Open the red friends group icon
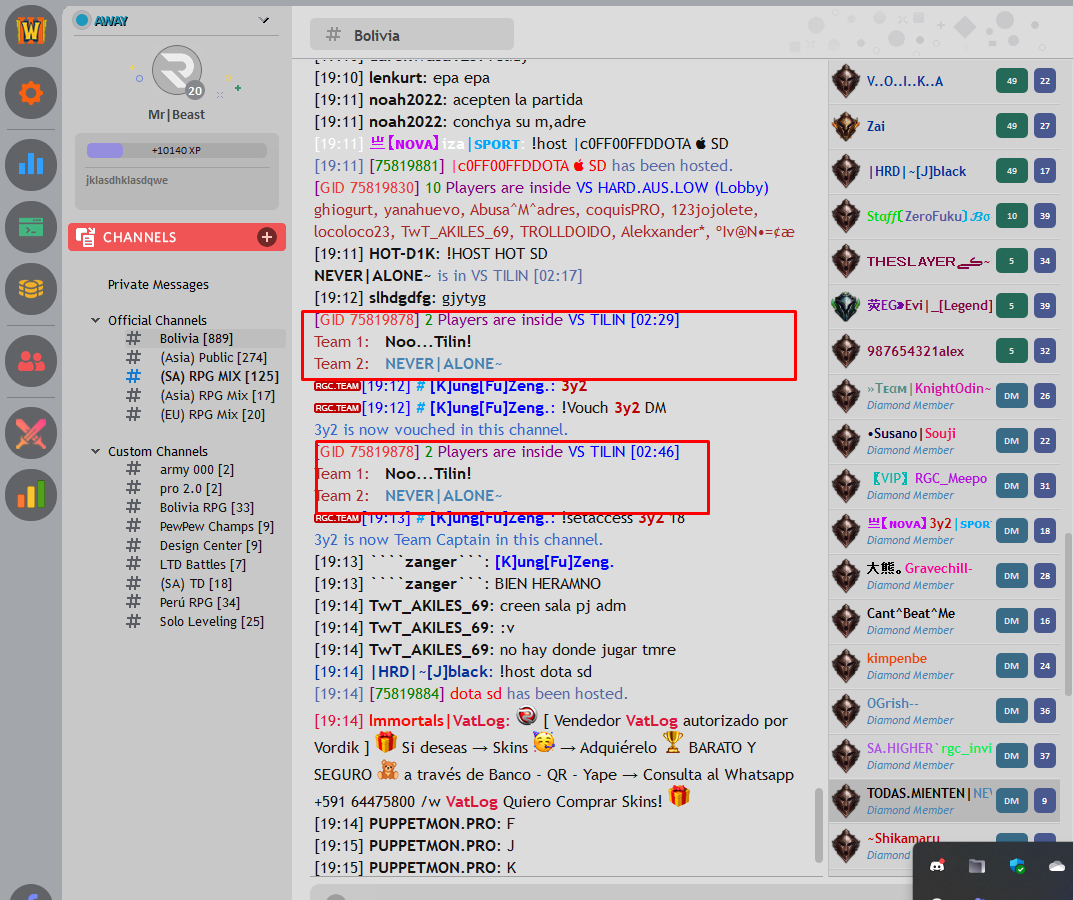Screen dimensions: 1073x900 31,361
